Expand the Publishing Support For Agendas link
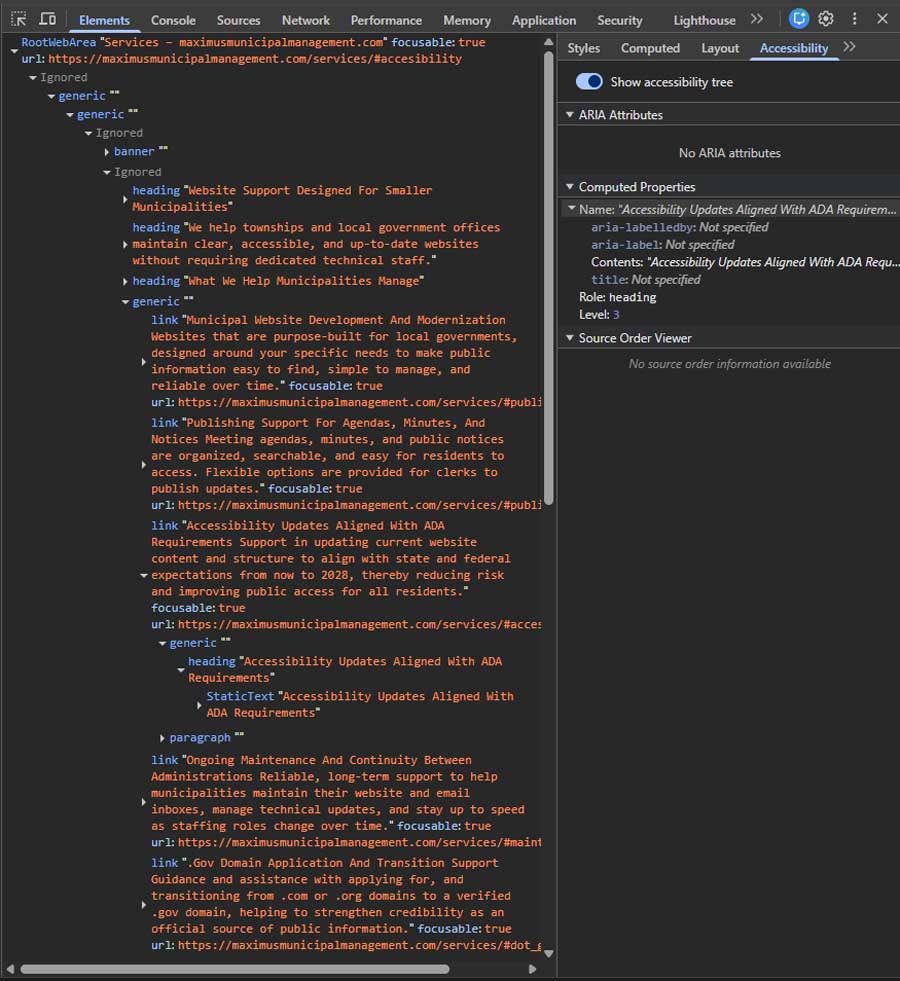900x981 pixels. point(144,464)
